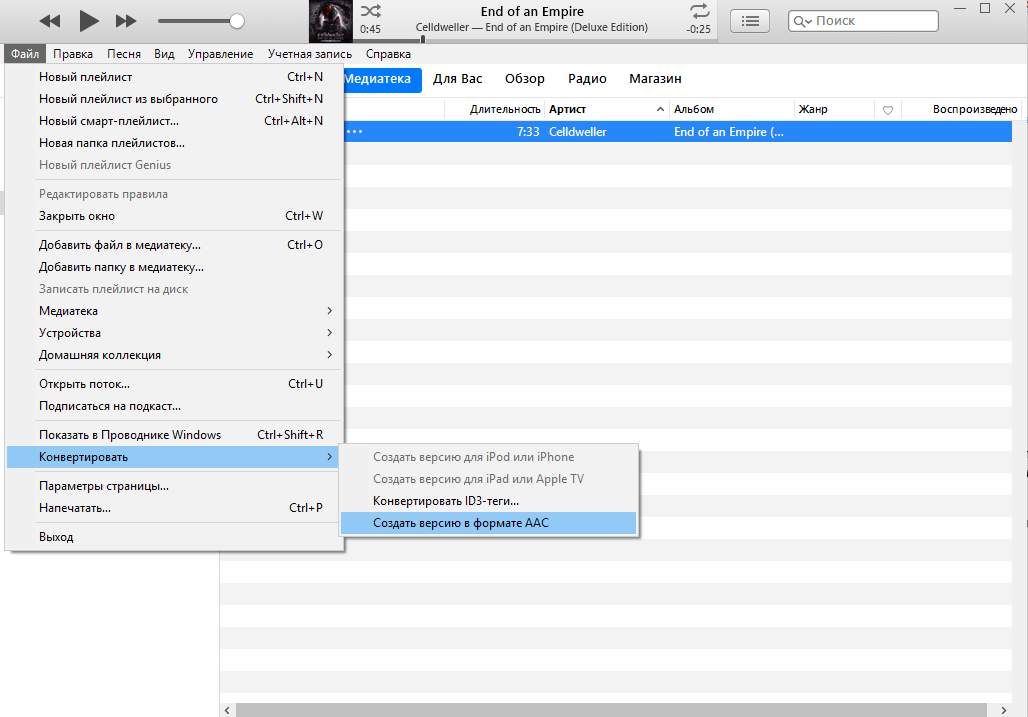Click the previous track rewind button

pyautogui.click(x=49, y=21)
